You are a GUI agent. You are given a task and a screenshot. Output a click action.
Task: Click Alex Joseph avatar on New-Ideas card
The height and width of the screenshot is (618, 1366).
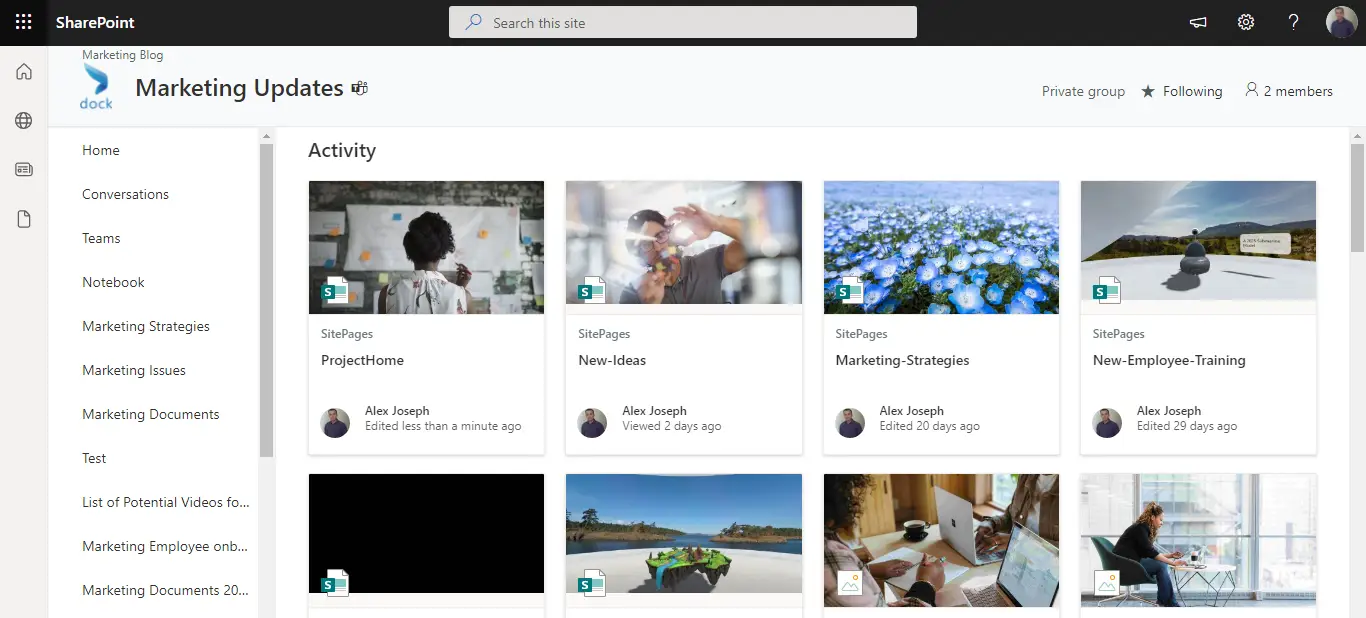click(593, 422)
